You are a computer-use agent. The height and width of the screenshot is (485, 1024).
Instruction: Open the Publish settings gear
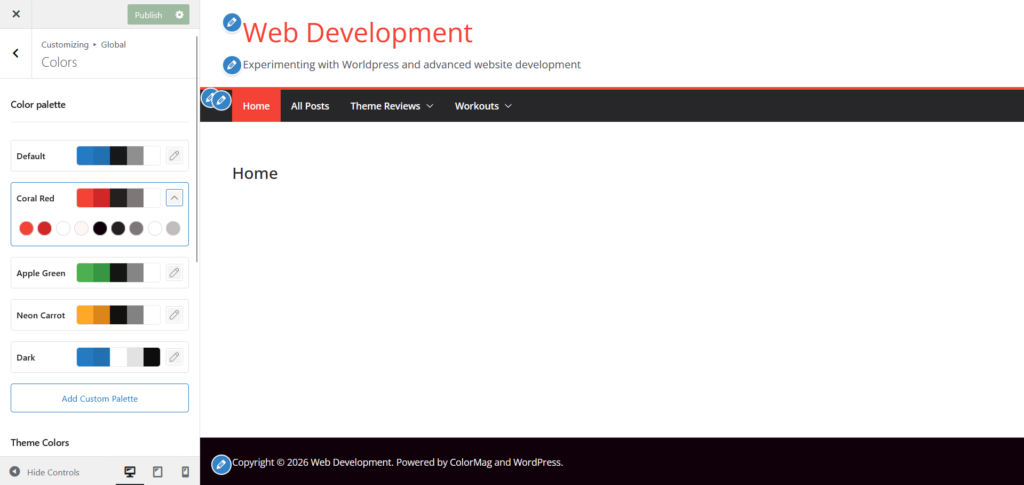[180, 15]
